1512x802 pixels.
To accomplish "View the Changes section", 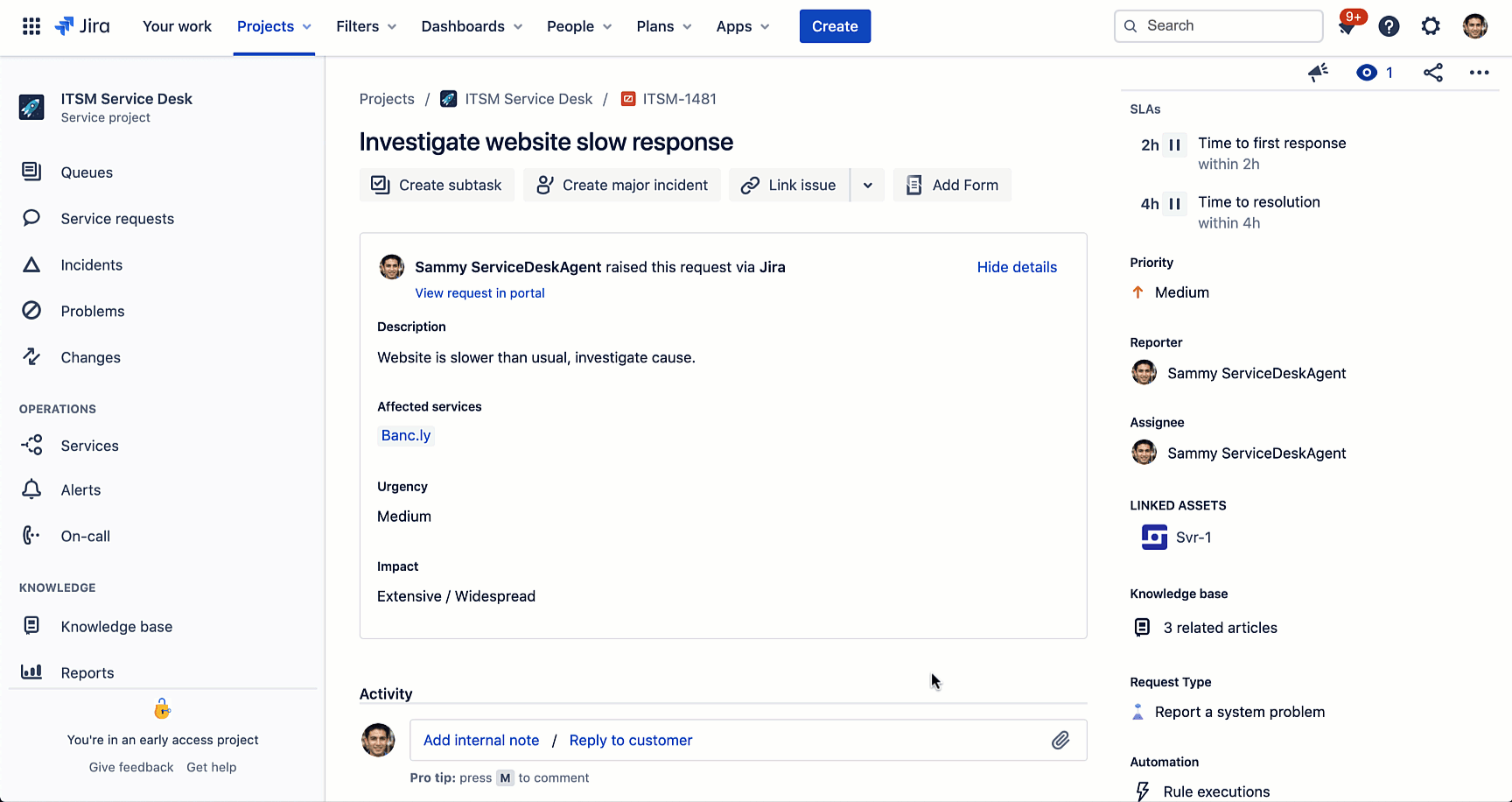I will pos(90,357).
